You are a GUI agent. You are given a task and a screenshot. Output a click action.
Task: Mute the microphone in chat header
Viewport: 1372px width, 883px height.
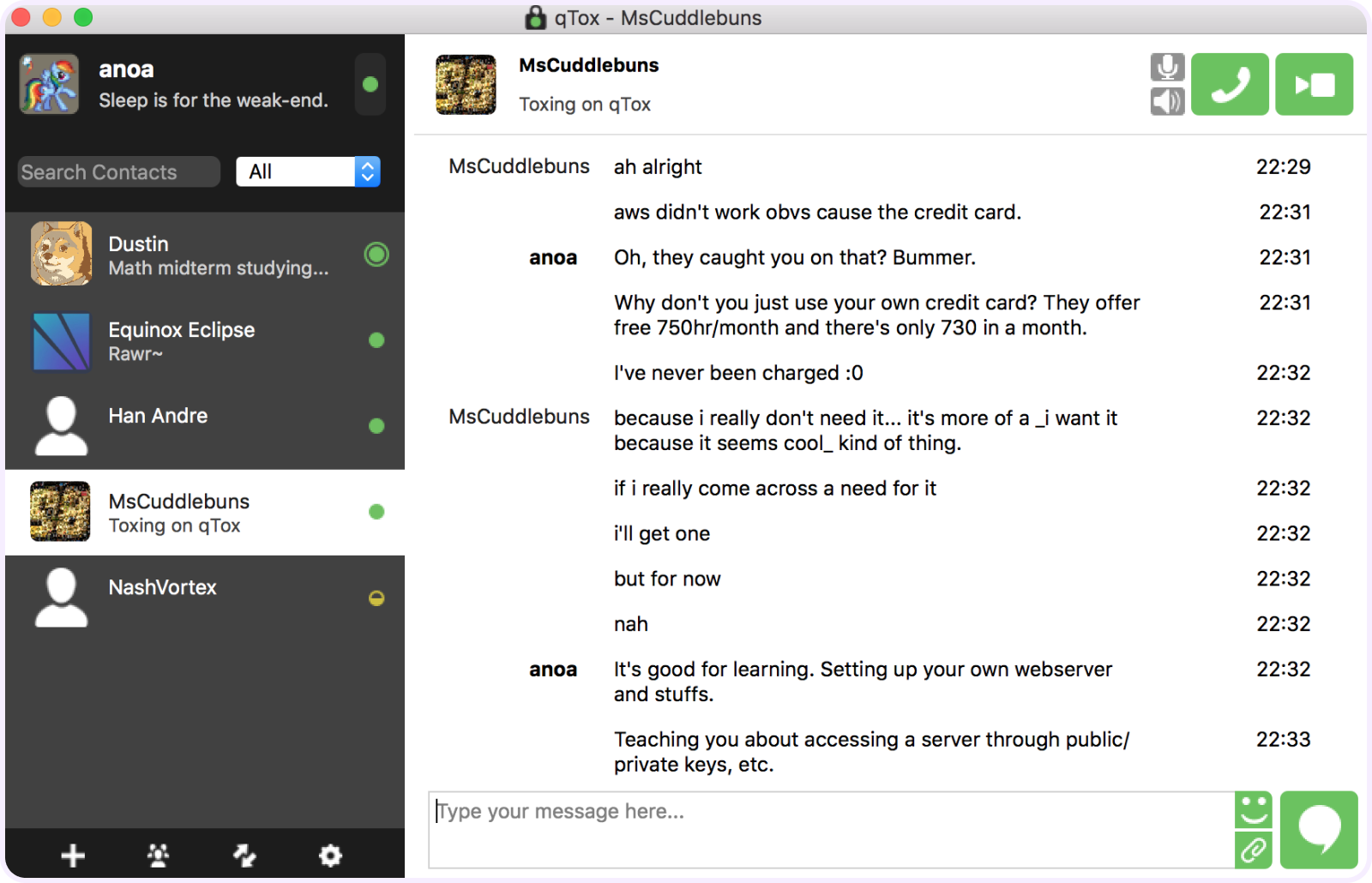tap(1167, 67)
